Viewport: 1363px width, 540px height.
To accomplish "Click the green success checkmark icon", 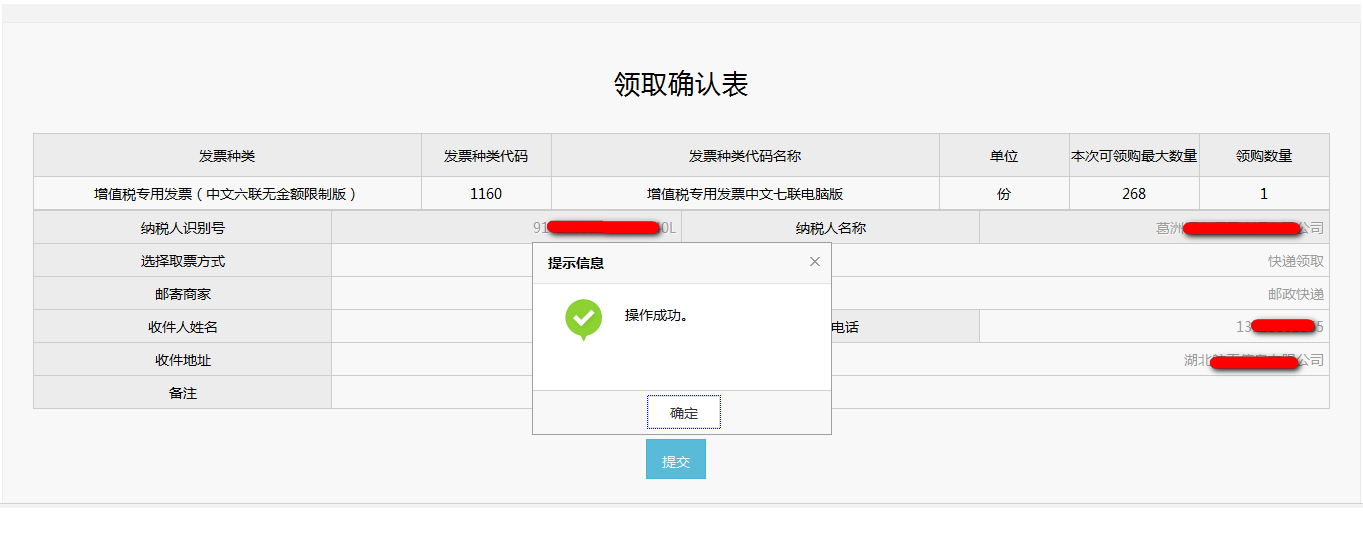I will (x=584, y=319).
